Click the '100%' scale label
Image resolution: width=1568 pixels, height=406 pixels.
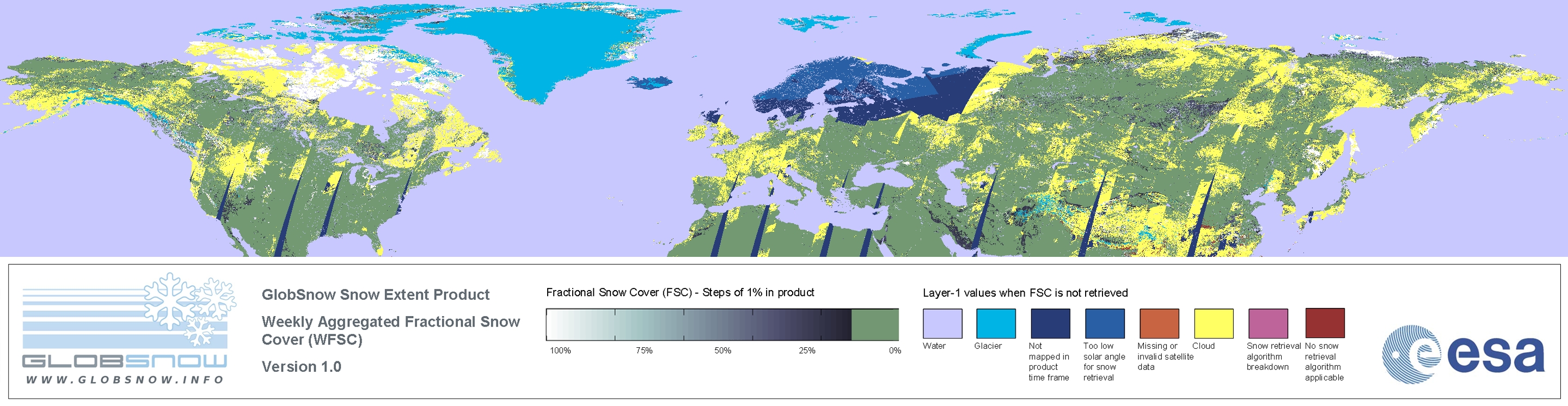coord(561,350)
